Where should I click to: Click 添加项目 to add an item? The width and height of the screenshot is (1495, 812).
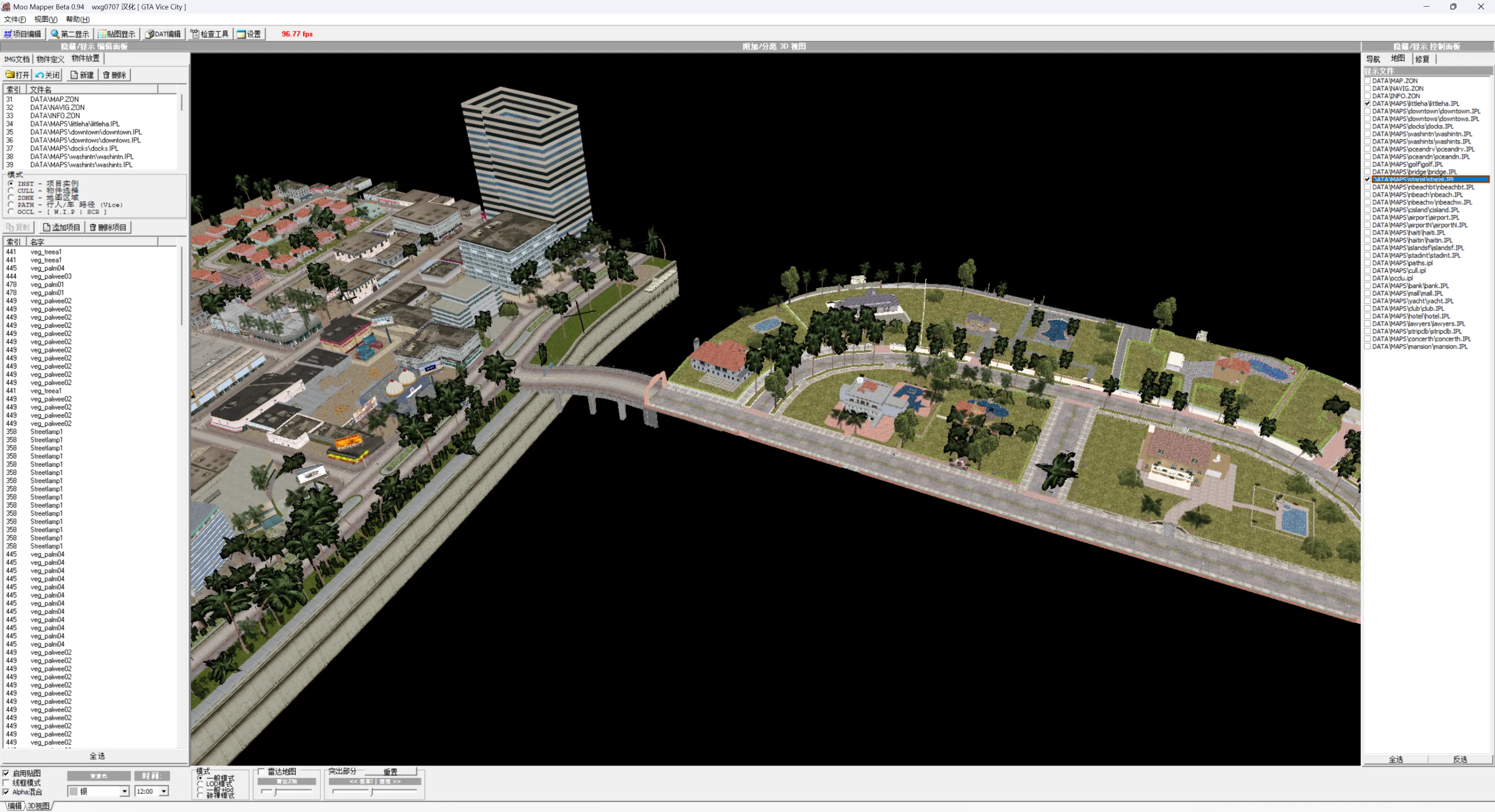point(62,227)
